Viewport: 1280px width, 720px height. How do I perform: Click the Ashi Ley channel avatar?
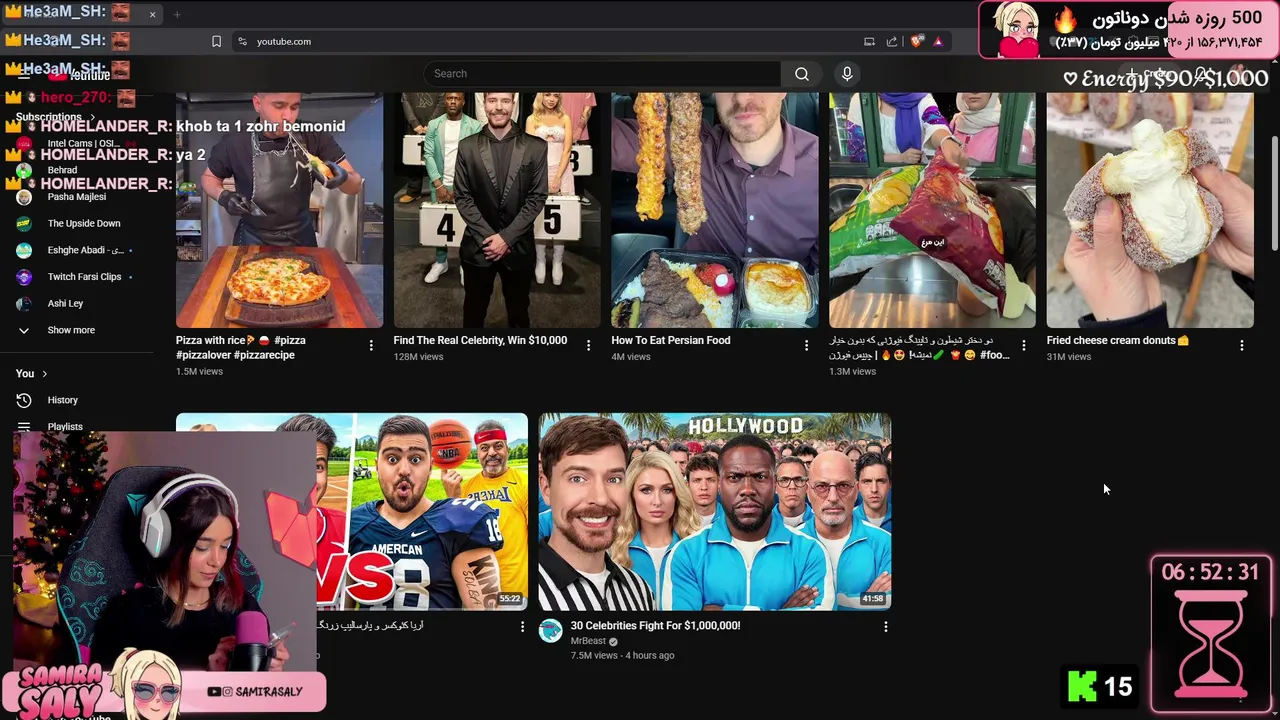click(x=24, y=303)
